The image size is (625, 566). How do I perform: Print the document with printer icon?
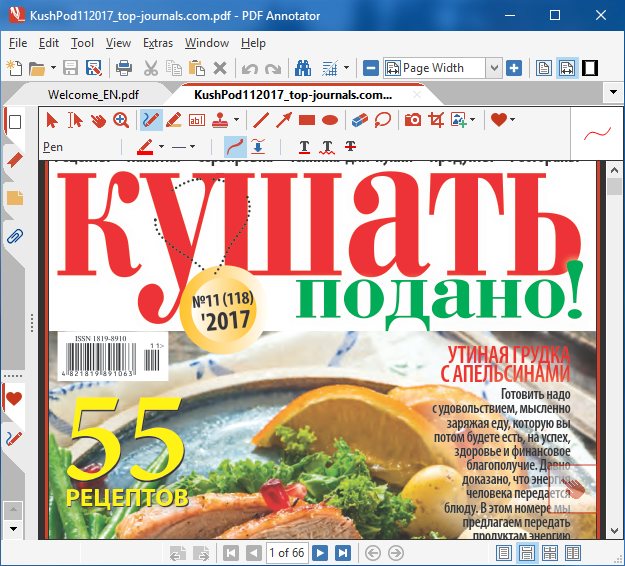click(124, 68)
